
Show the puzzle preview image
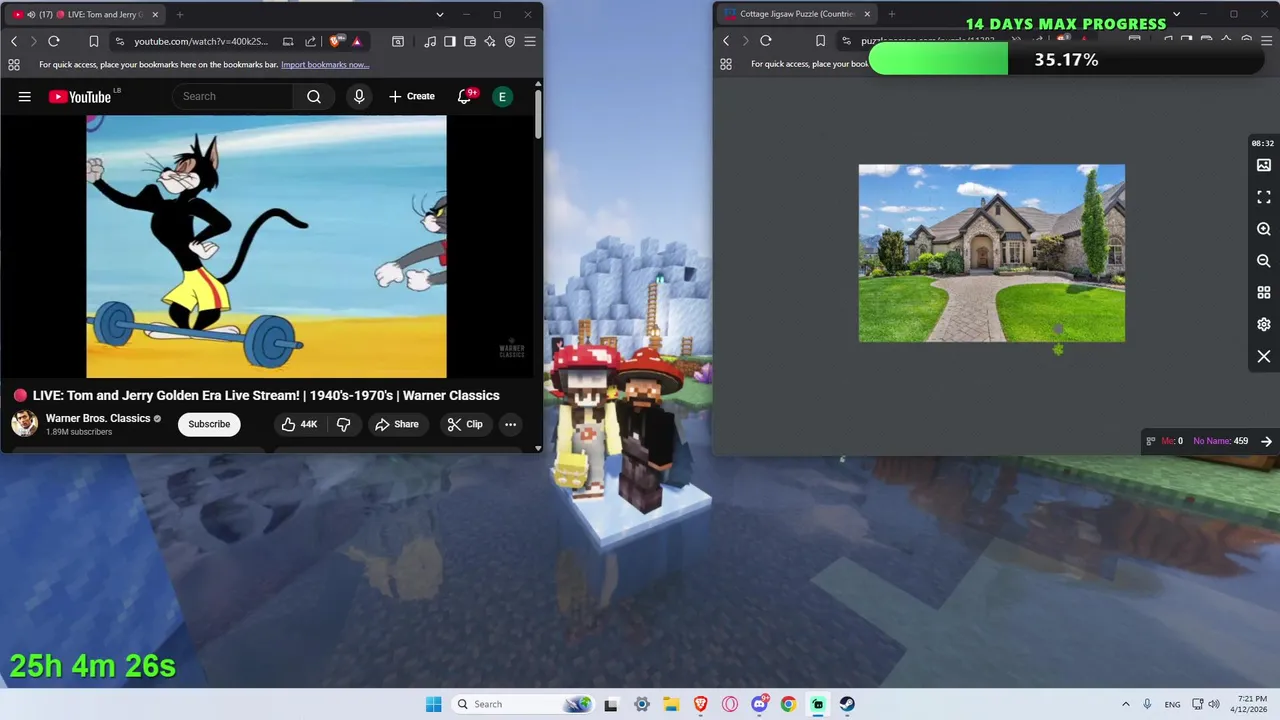pos(1264,165)
